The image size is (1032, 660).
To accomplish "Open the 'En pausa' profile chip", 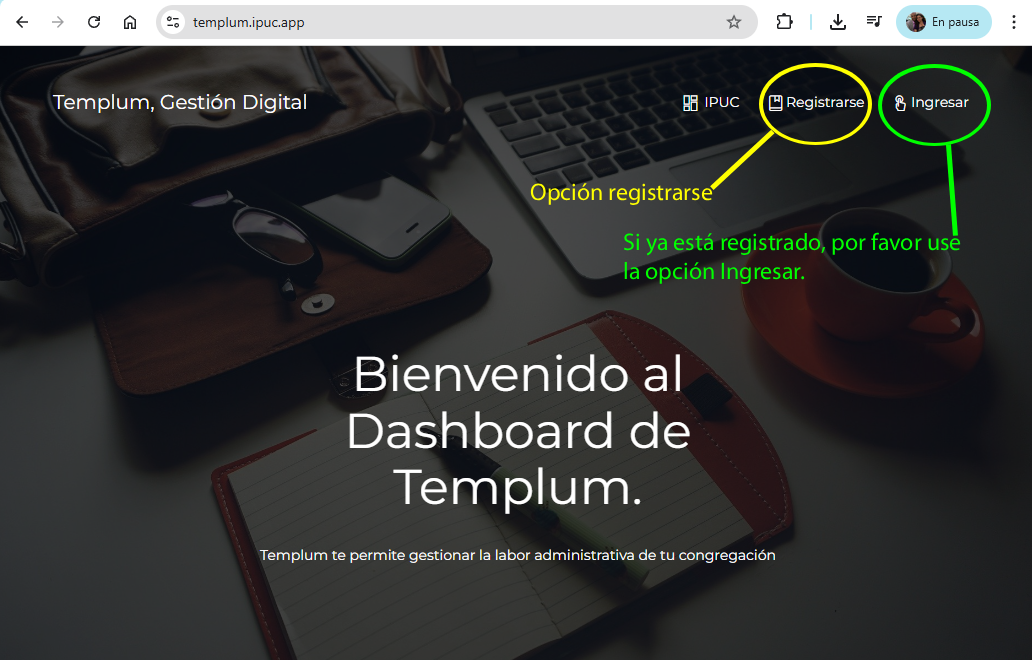I will pos(943,22).
